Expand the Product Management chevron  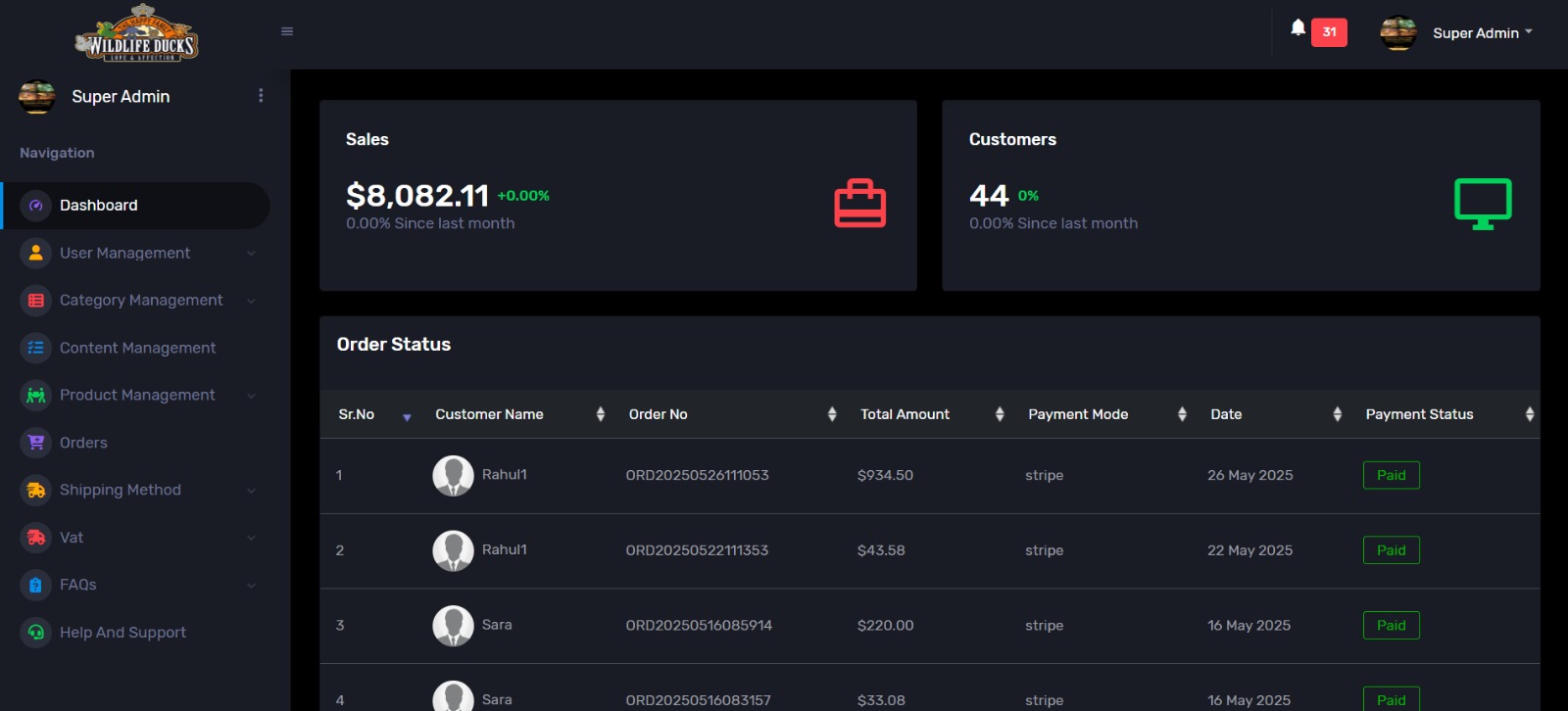pos(251,396)
